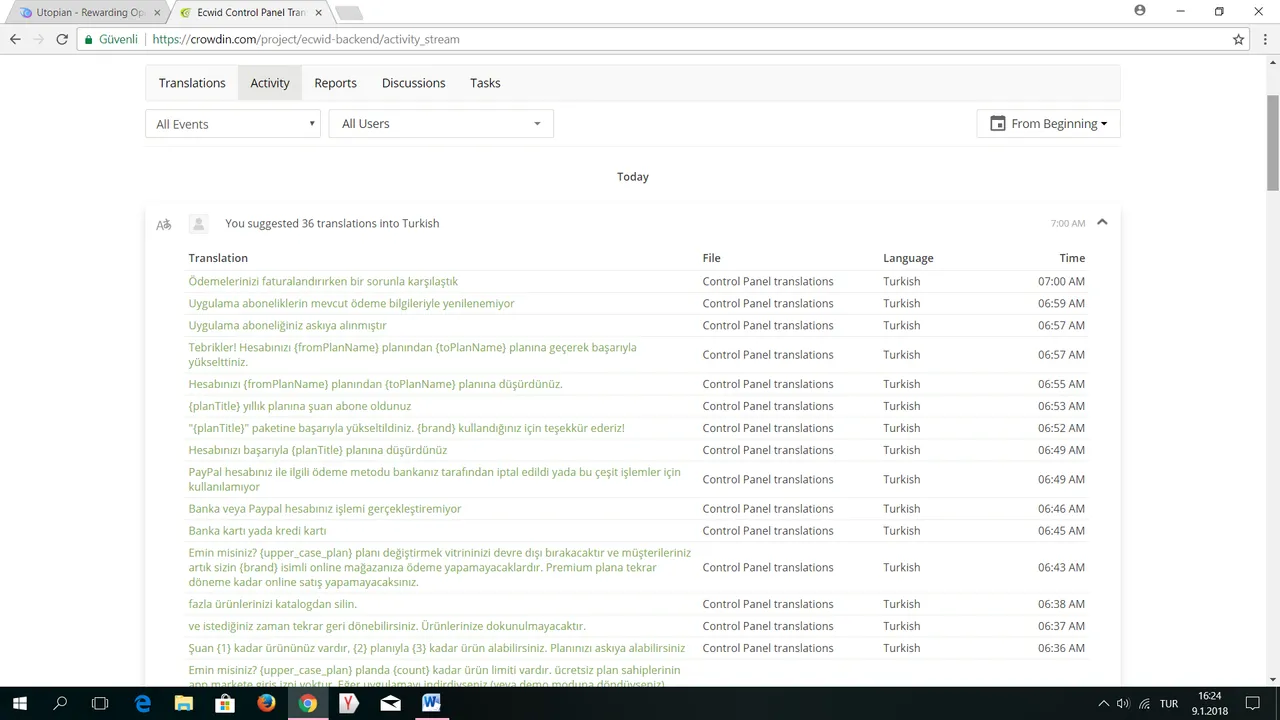Click the browser forward arrow
This screenshot has height=720, width=1280.
(39, 40)
